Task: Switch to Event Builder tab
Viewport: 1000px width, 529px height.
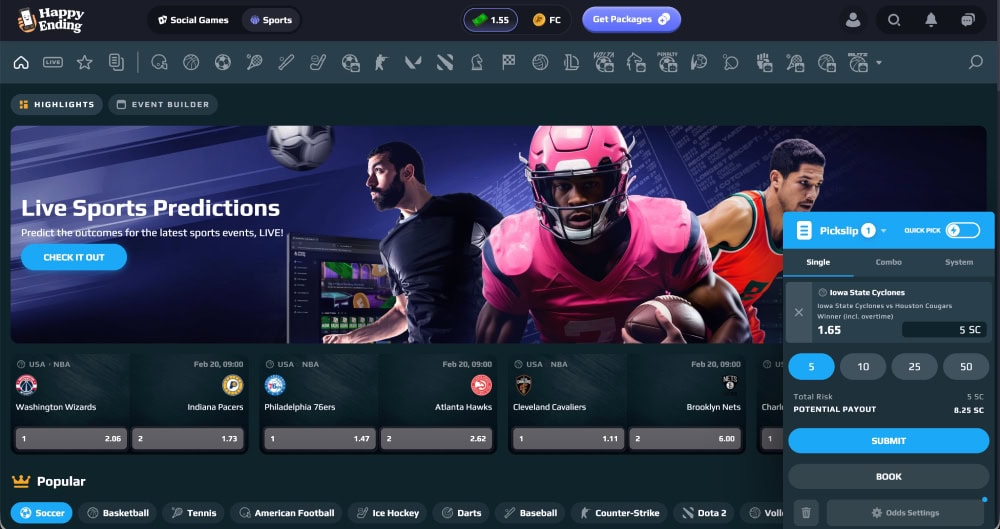Action: [163, 105]
